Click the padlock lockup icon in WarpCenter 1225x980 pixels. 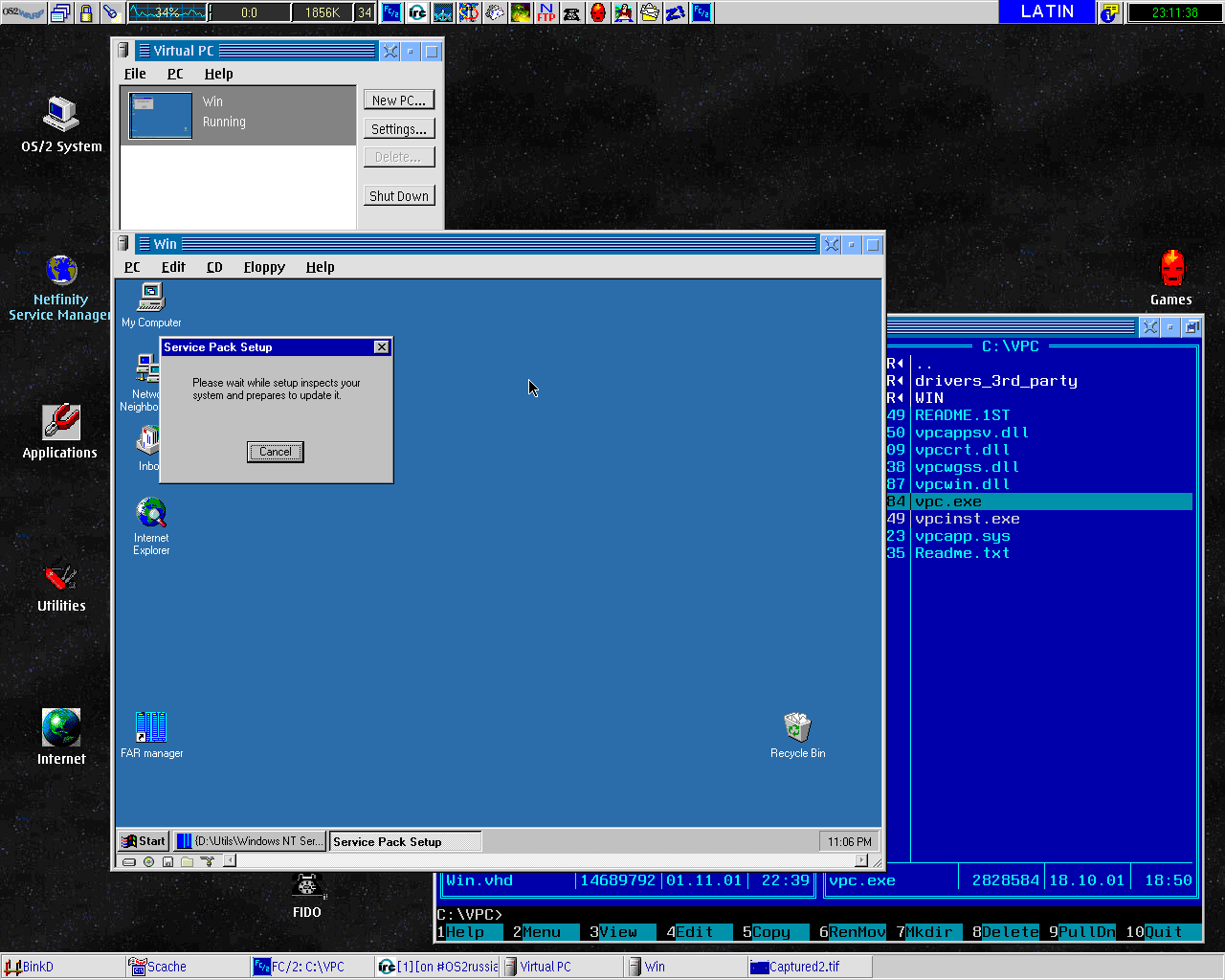(86, 12)
